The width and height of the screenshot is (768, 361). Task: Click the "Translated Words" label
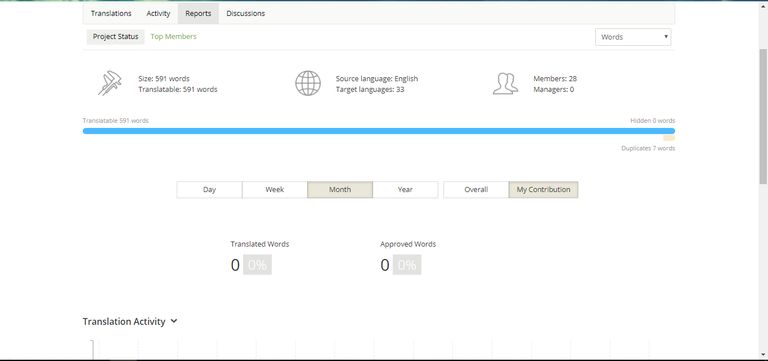coord(260,244)
